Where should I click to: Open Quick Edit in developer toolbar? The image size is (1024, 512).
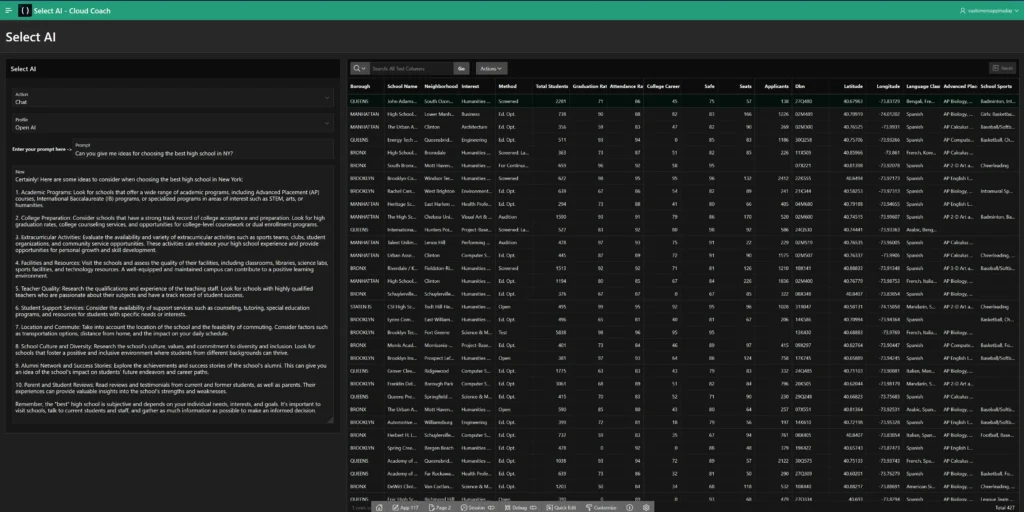(x=562, y=507)
